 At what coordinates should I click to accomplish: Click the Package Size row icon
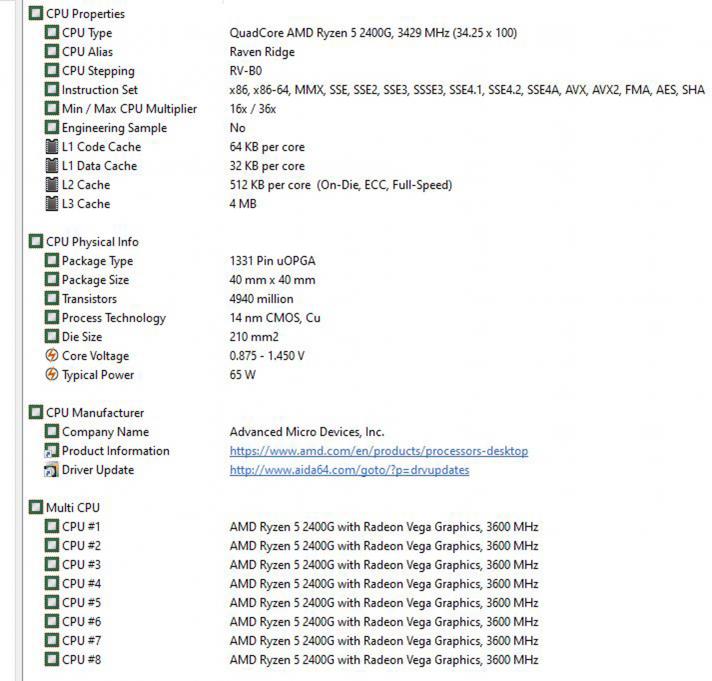point(52,280)
